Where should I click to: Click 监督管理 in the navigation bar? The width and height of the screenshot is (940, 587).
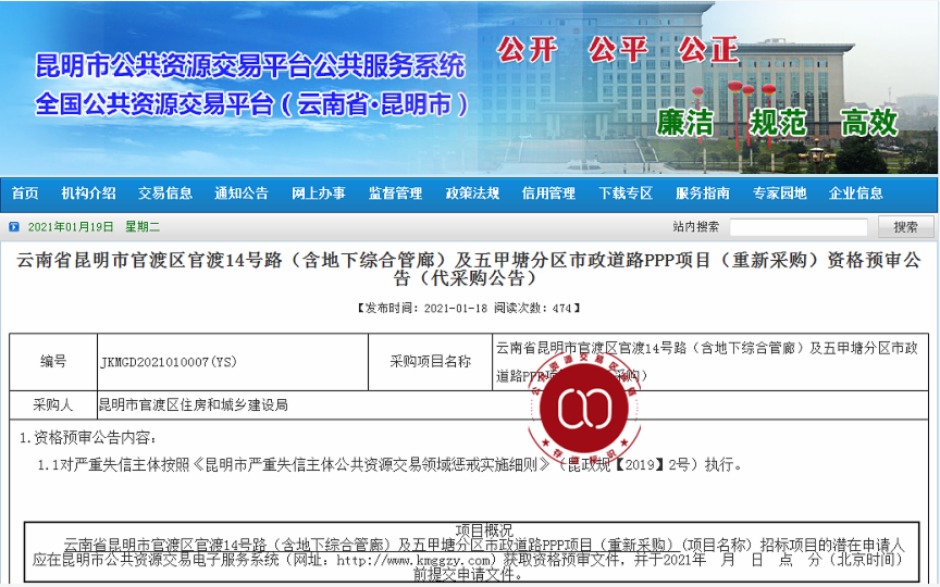[x=395, y=193]
